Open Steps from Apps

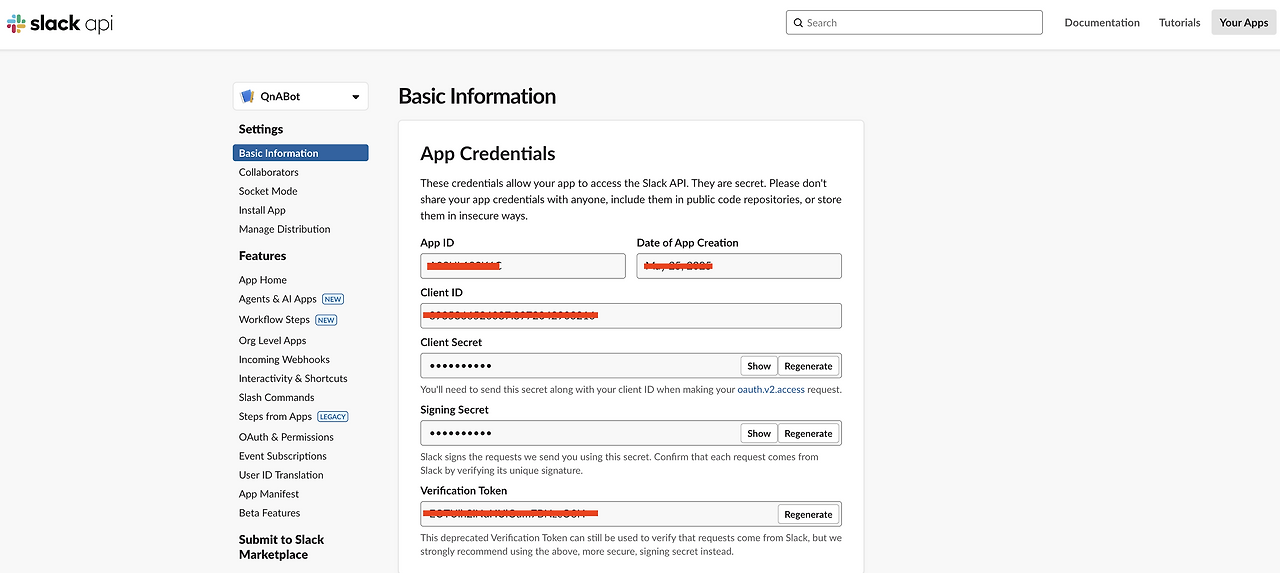(275, 417)
